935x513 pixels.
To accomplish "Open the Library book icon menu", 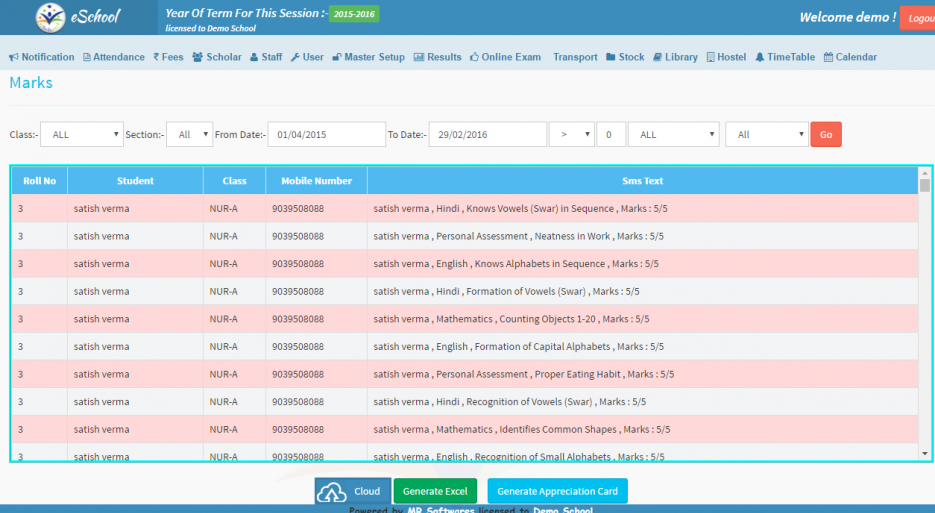I will point(673,57).
